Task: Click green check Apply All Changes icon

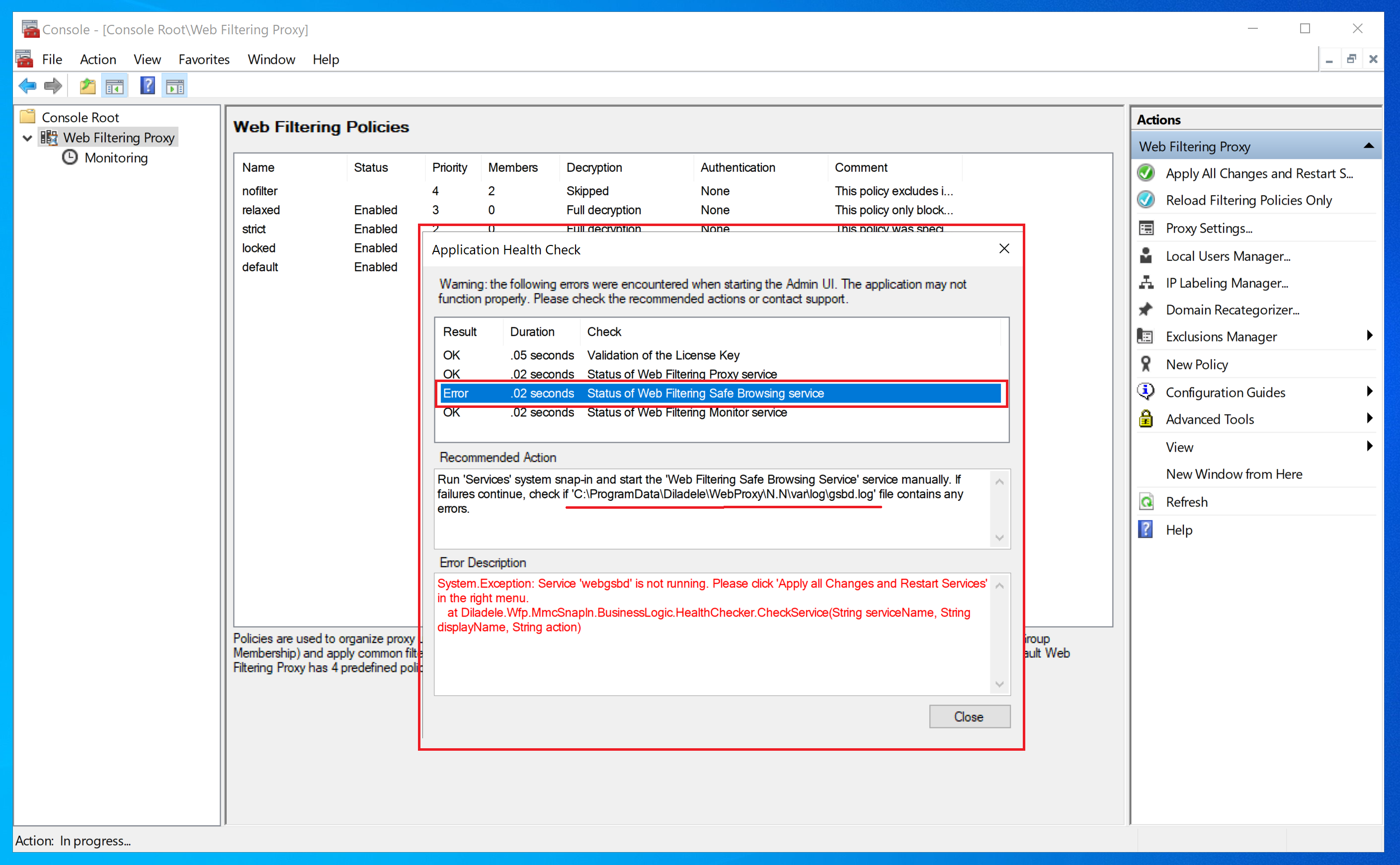Action: pyautogui.click(x=1146, y=173)
